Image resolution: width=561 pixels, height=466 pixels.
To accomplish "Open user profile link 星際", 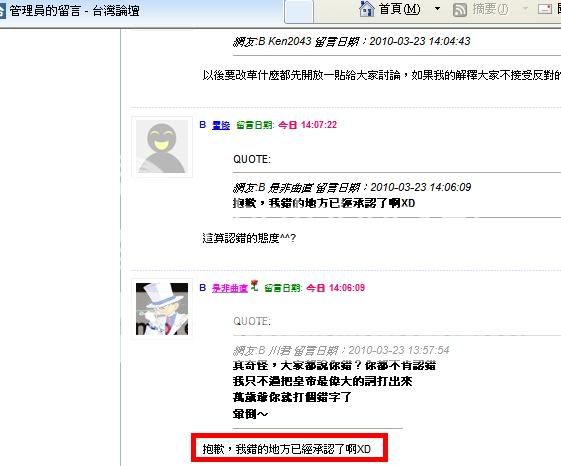I will click(221, 125).
